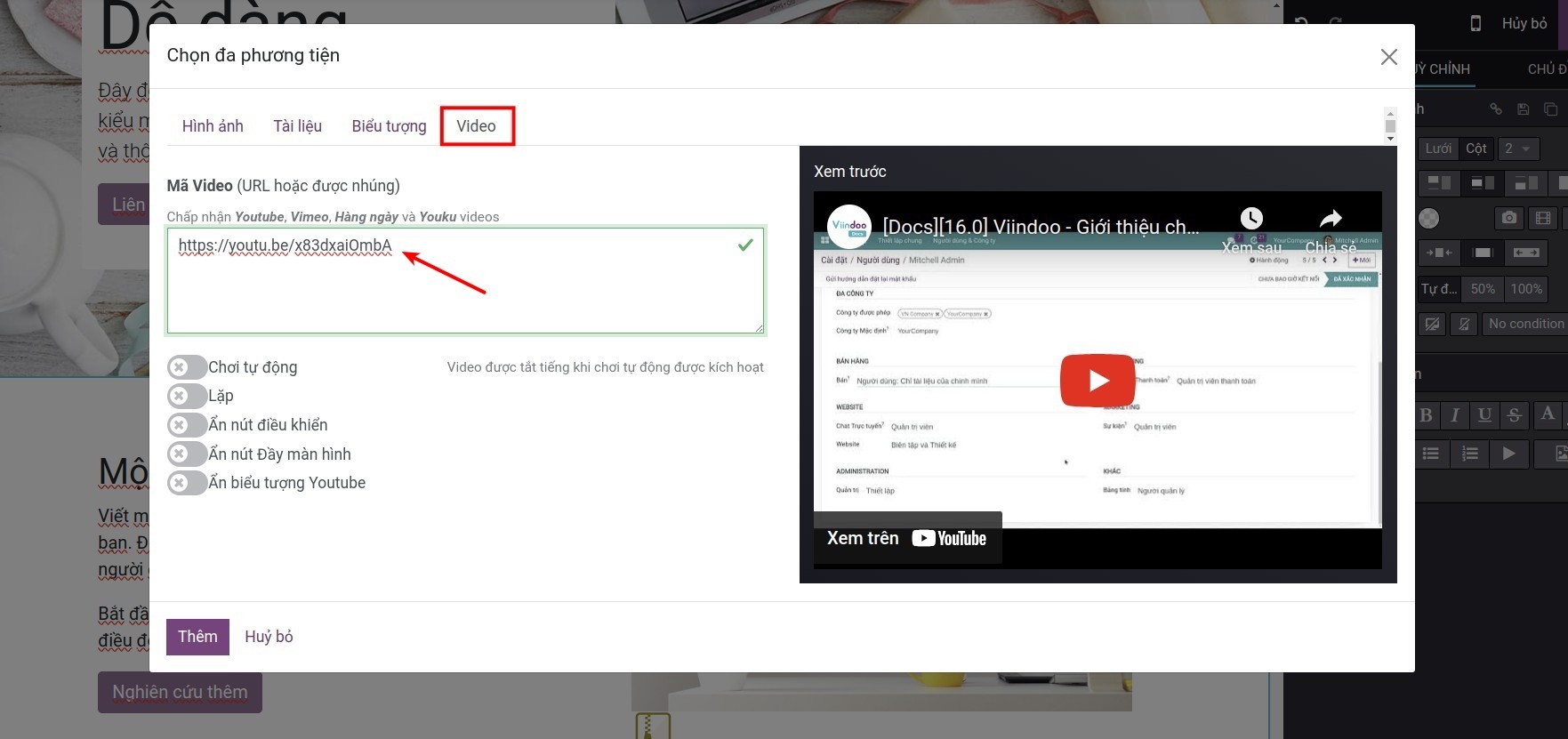1568x739 pixels.
Task: Click the background video film icon
Action: [x=1543, y=218]
